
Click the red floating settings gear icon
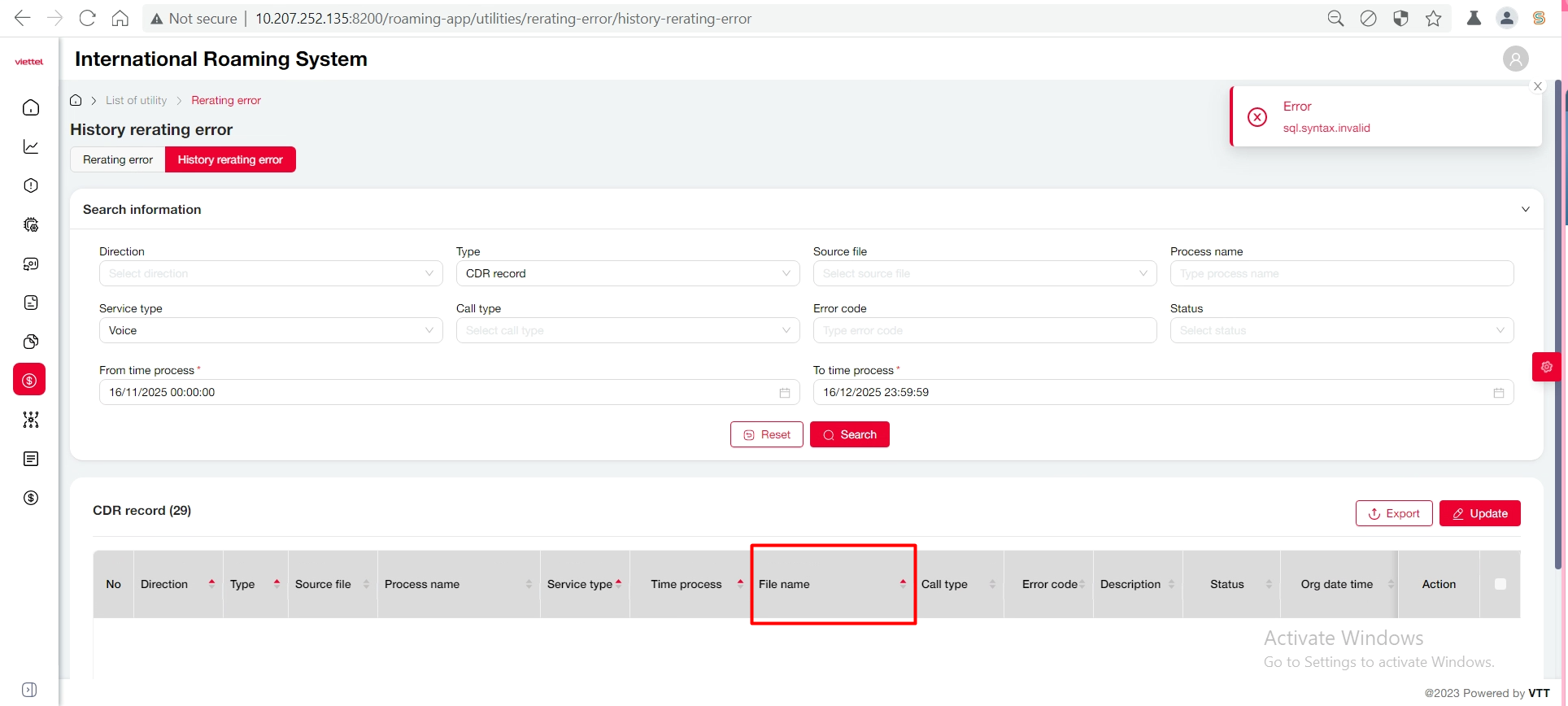tap(1546, 367)
